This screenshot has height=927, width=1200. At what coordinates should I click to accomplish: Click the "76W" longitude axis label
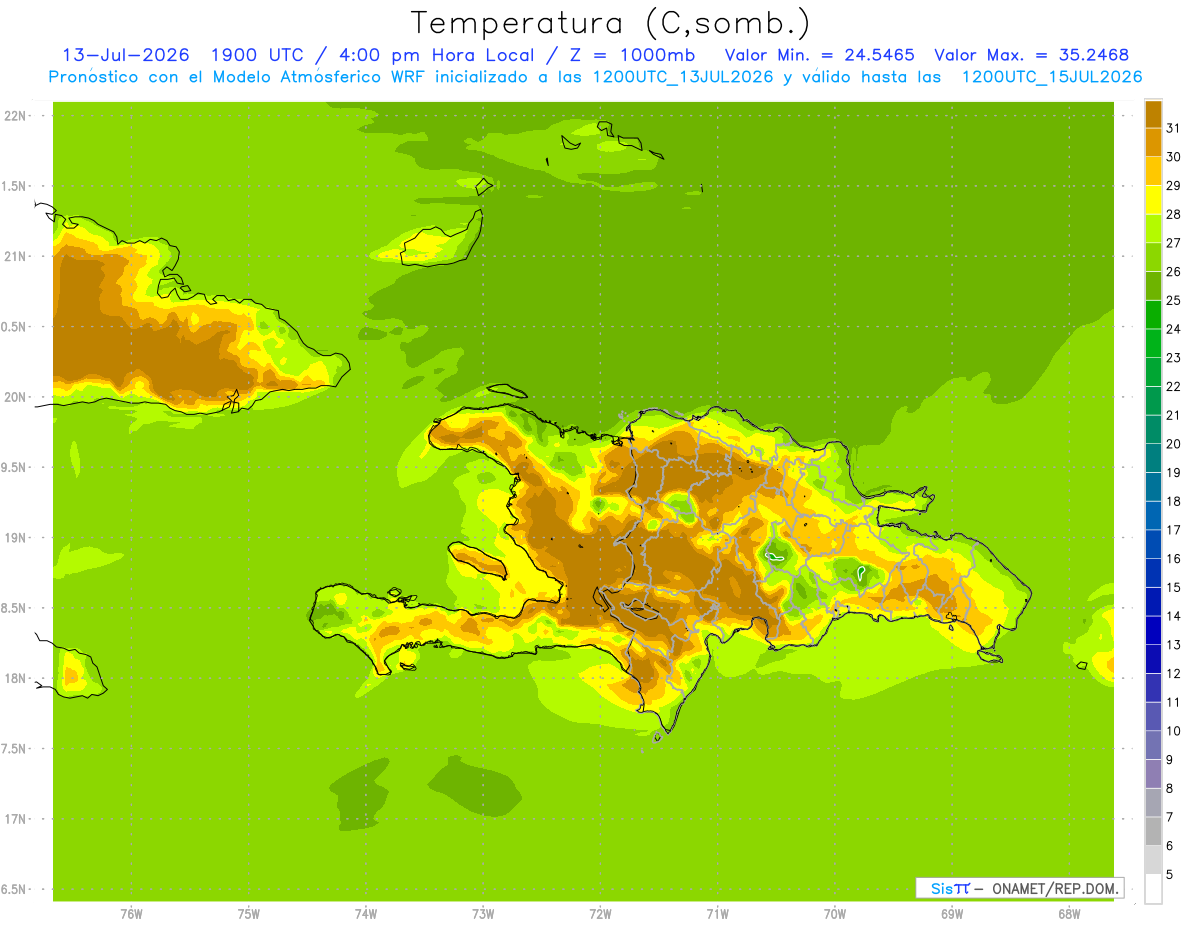click(x=131, y=914)
